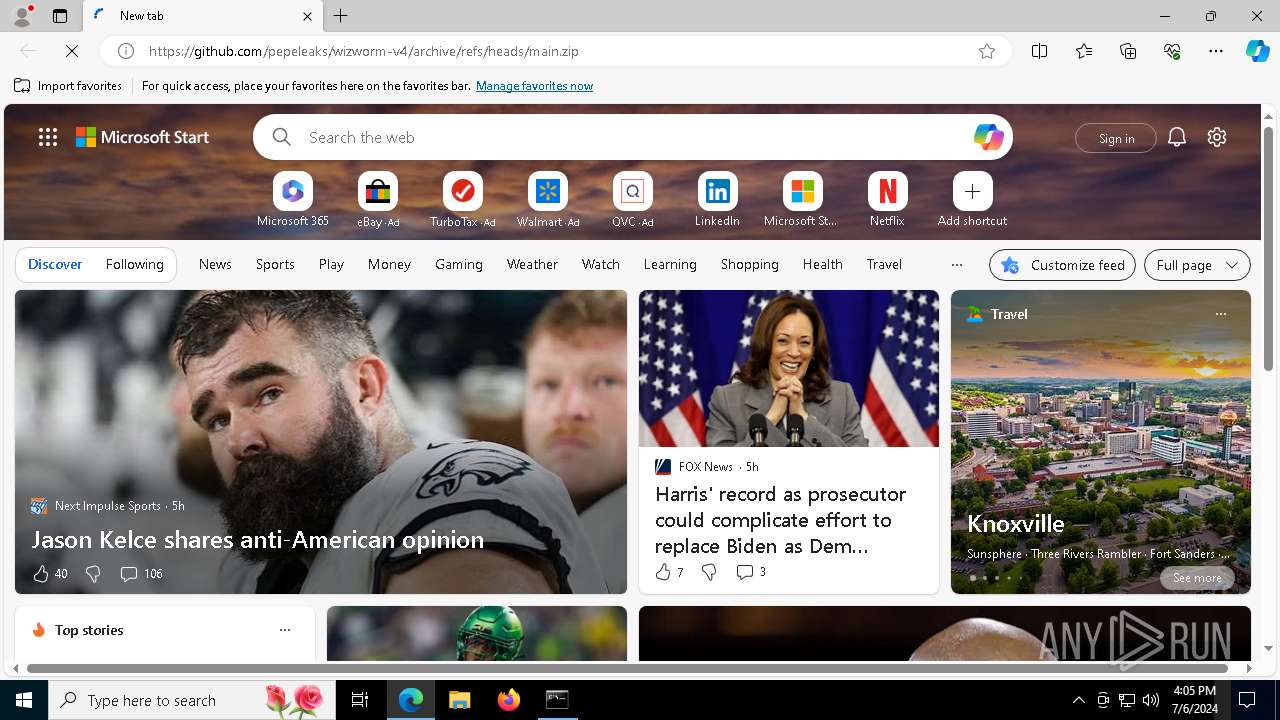Open Top stories options ellipsis

[285, 630]
